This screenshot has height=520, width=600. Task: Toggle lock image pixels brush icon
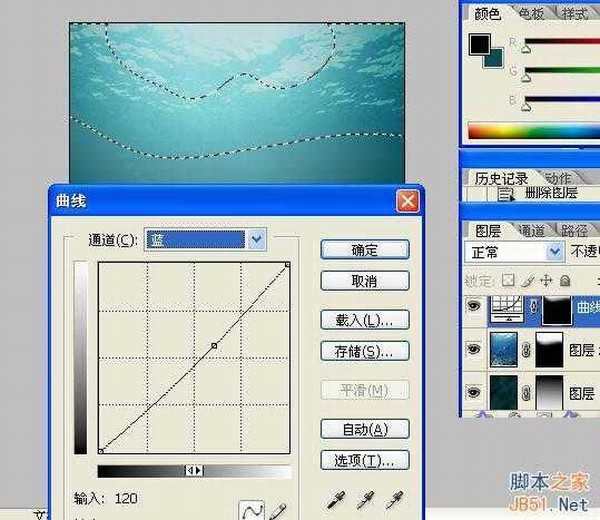coord(528,281)
